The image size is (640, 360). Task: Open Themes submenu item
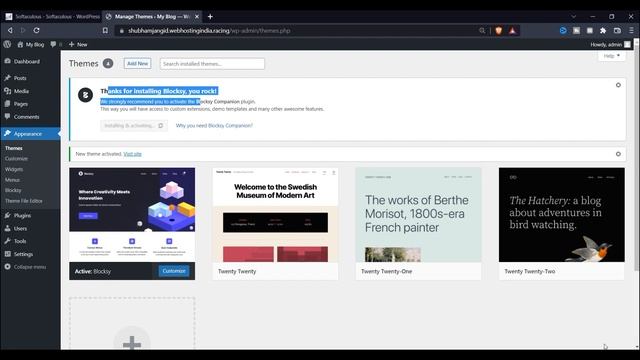point(14,148)
